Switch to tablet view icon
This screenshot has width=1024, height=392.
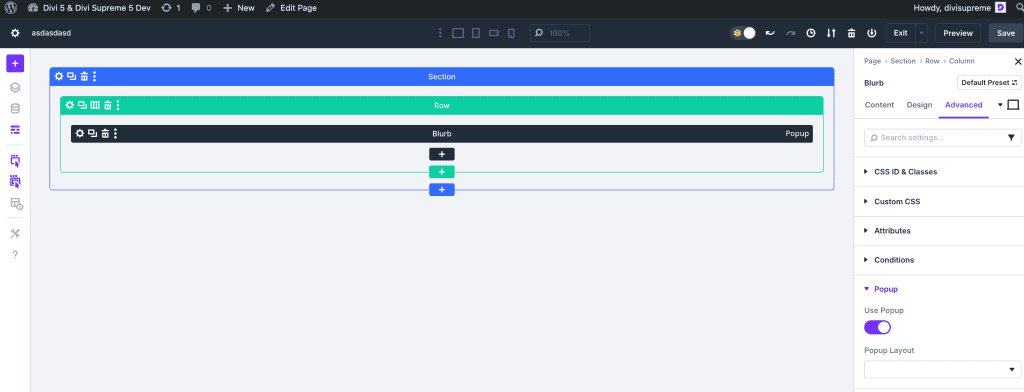[476, 33]
